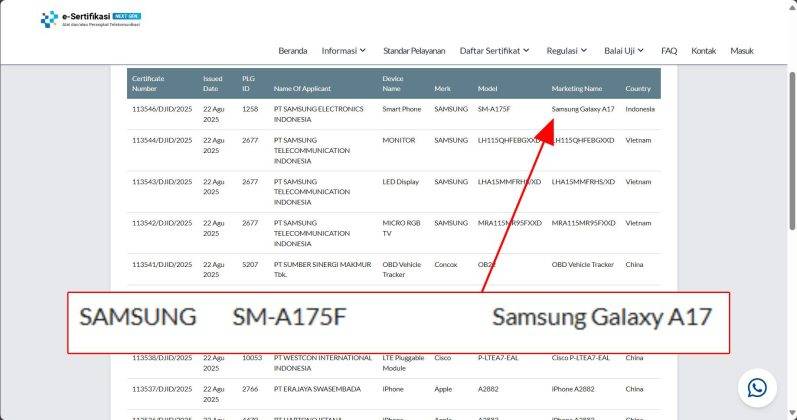Open the FAQ page
Viewport: 797px width, 420px height.
[669, 51]
